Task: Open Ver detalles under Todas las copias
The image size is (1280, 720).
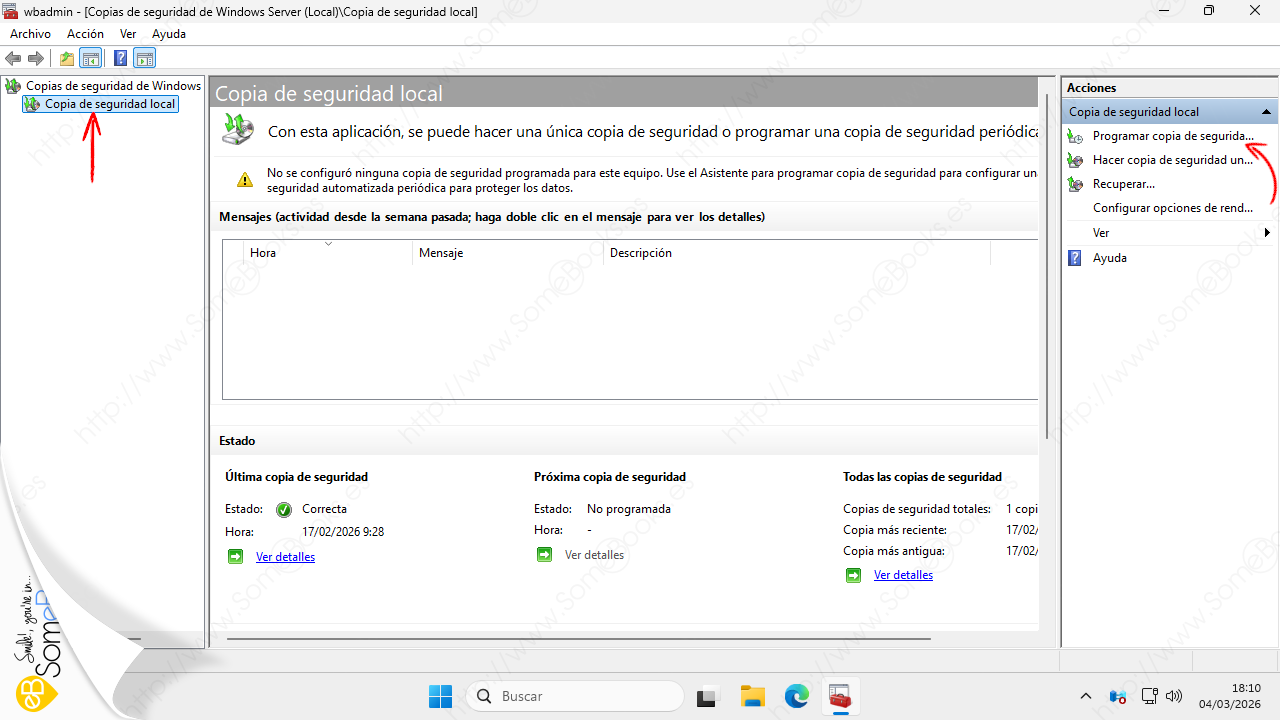Action: point(903,575)
